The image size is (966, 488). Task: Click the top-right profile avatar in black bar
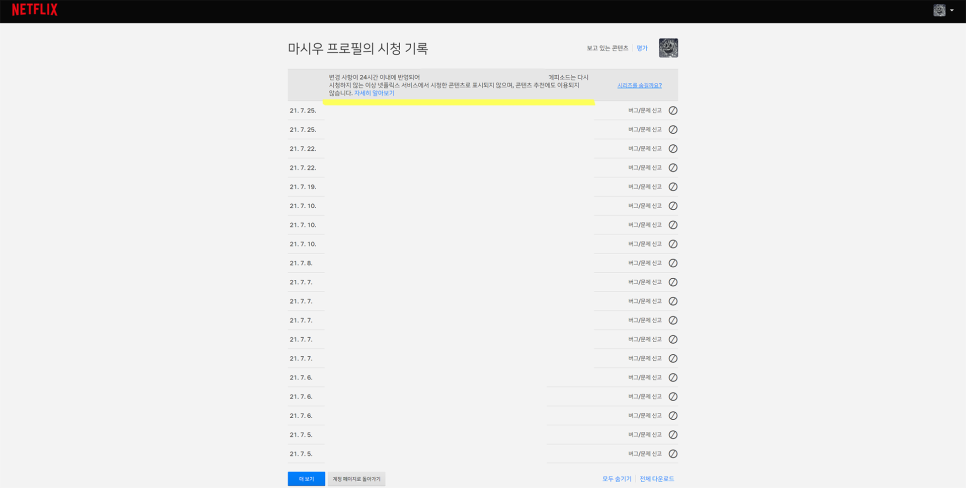[x=939, y=10]
